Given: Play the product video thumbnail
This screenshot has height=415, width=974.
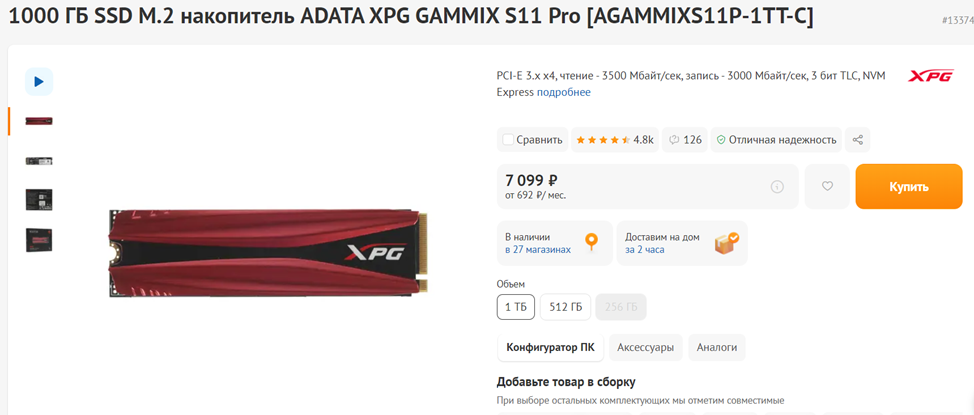Looking at the screenshot, I should (x=39, y=81).
